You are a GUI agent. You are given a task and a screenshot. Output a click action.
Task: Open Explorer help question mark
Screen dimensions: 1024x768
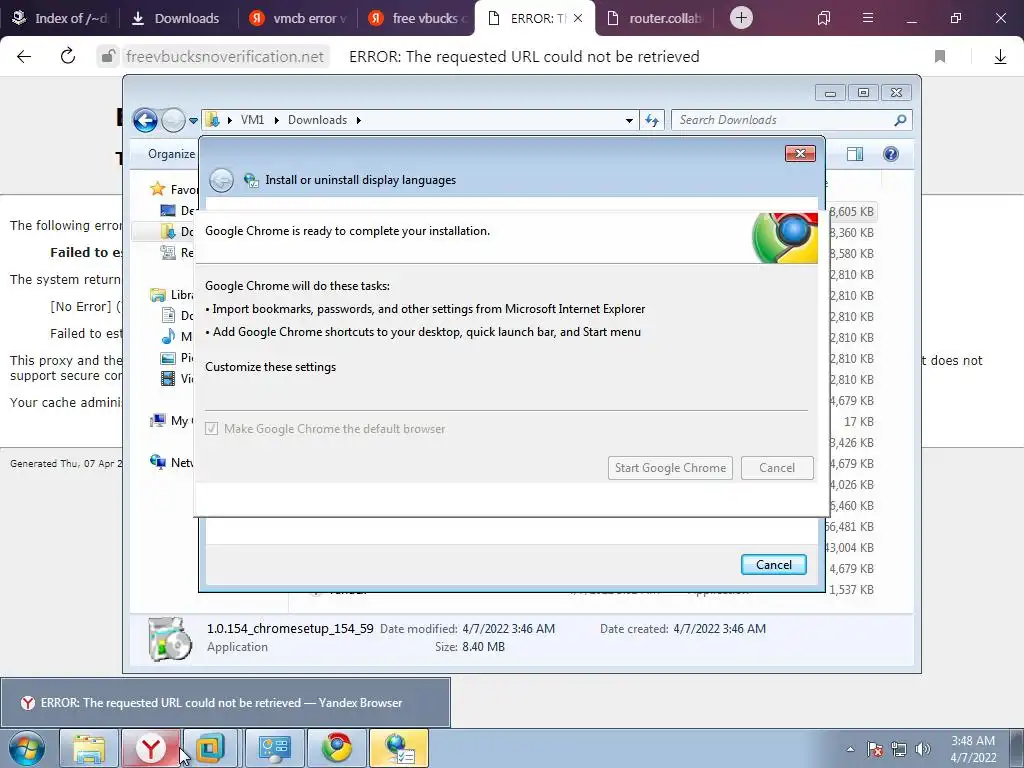point(891,154)
